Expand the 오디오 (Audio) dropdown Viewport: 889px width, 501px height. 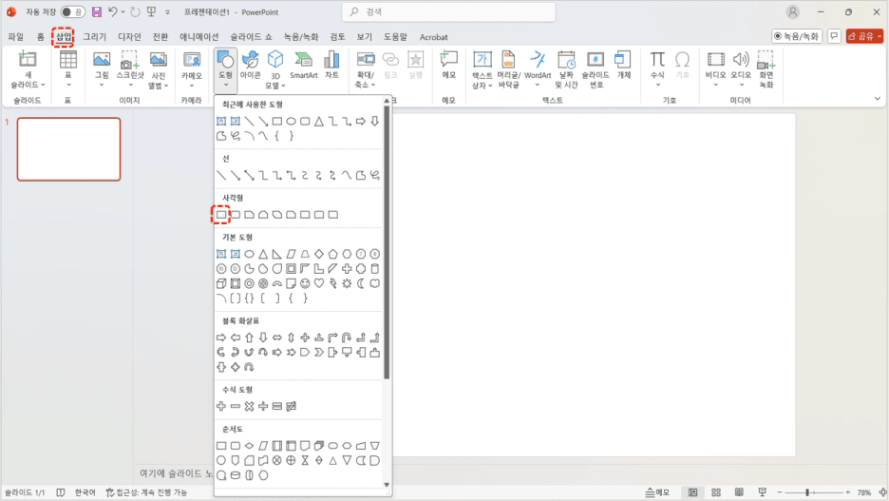pos(741,84)
